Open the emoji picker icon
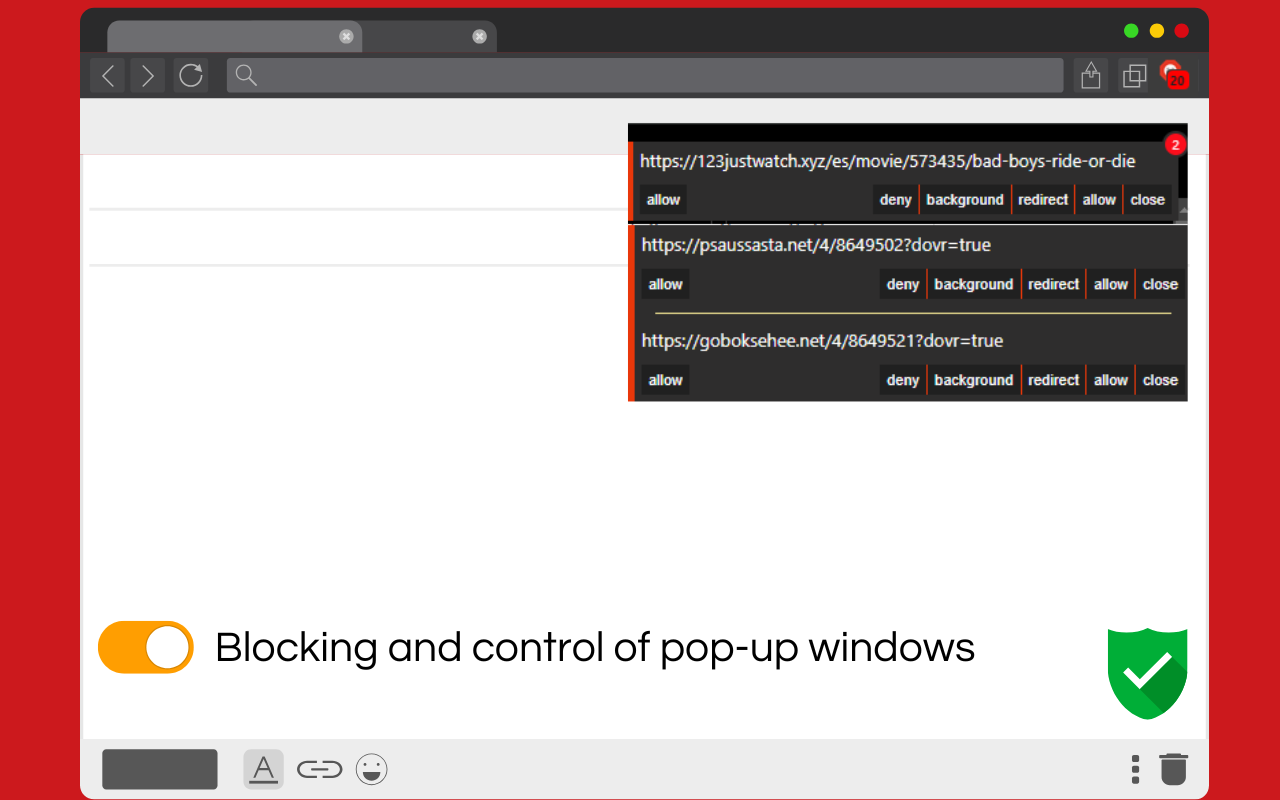The width and height of the screenshot is (1280, 800). pyautogui.click(x=371, y=769)
